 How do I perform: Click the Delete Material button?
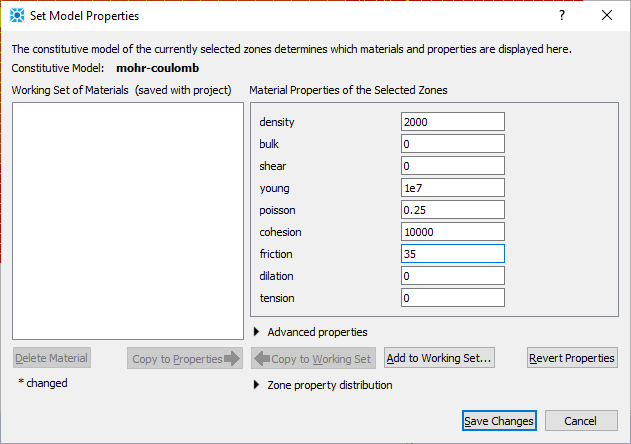[52, 358]
